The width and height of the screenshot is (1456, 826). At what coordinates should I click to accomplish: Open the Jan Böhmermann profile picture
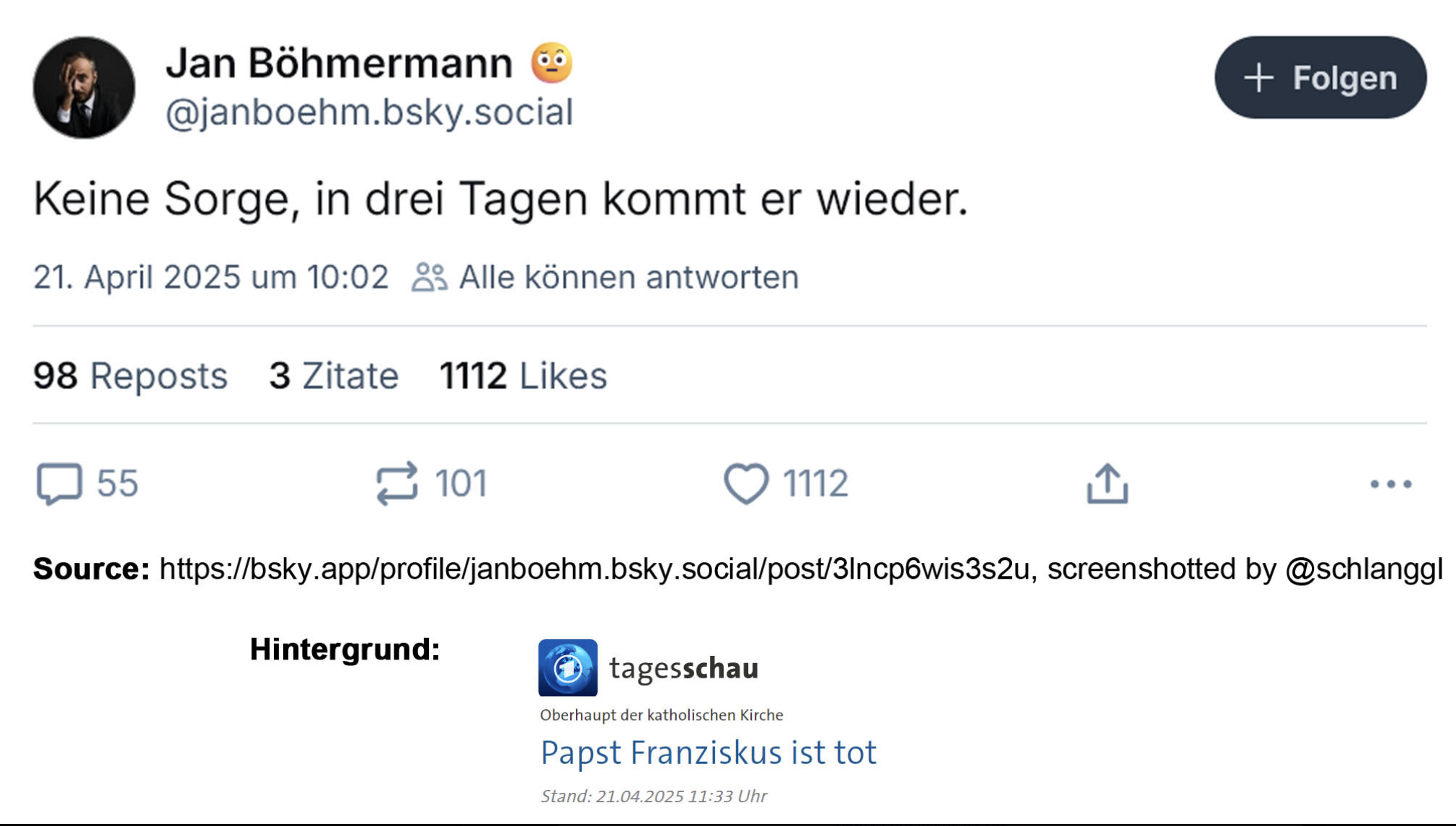(84, 88)
